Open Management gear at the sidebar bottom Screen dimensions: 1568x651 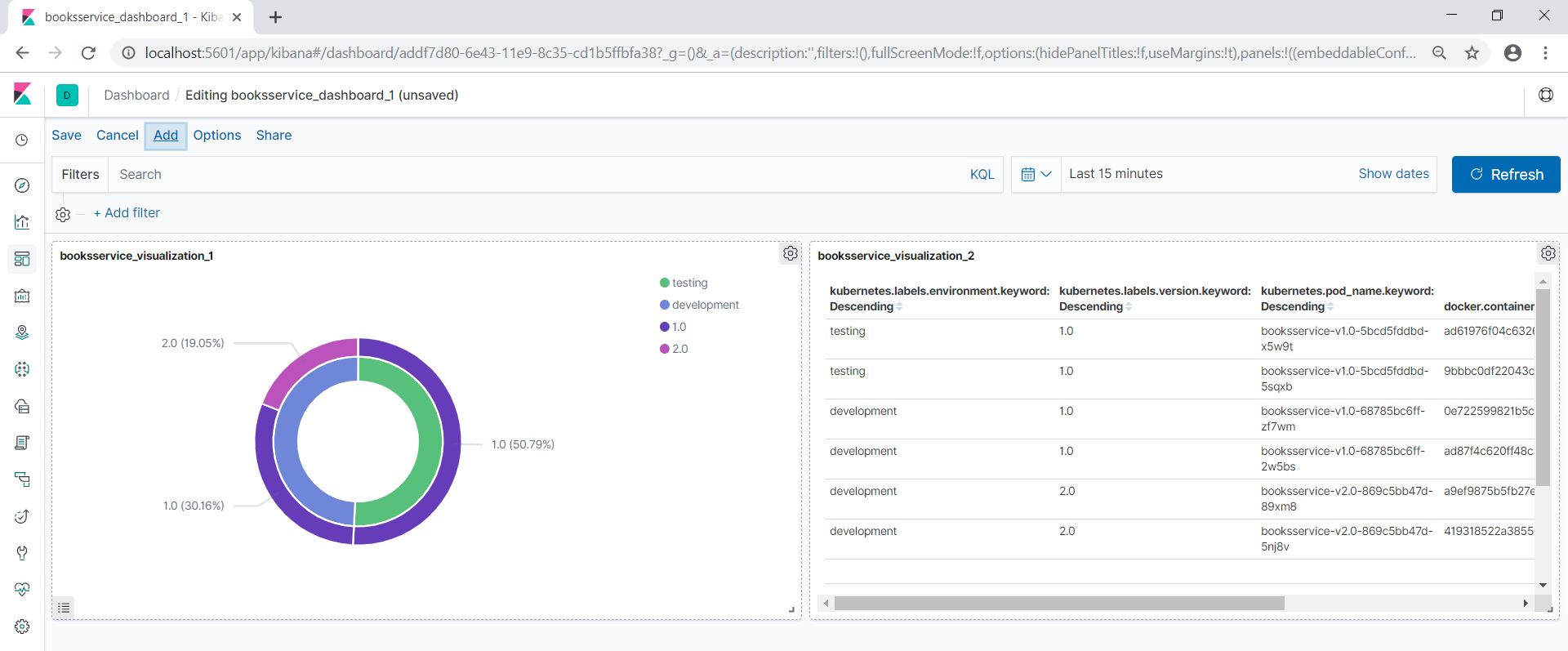[x=22, y=626]
